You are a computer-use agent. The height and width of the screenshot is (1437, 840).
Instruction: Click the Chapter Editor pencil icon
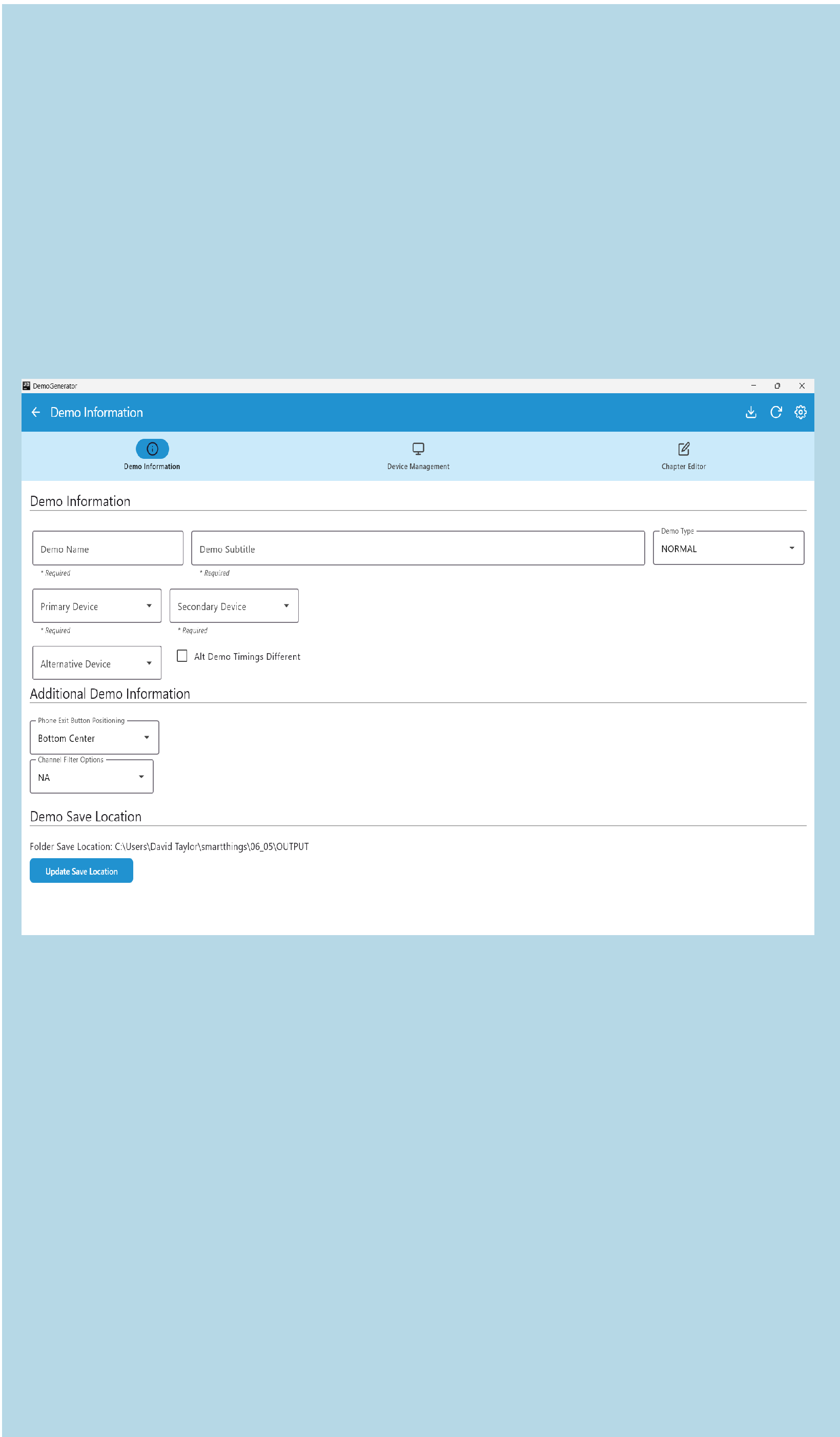point(683,448)
